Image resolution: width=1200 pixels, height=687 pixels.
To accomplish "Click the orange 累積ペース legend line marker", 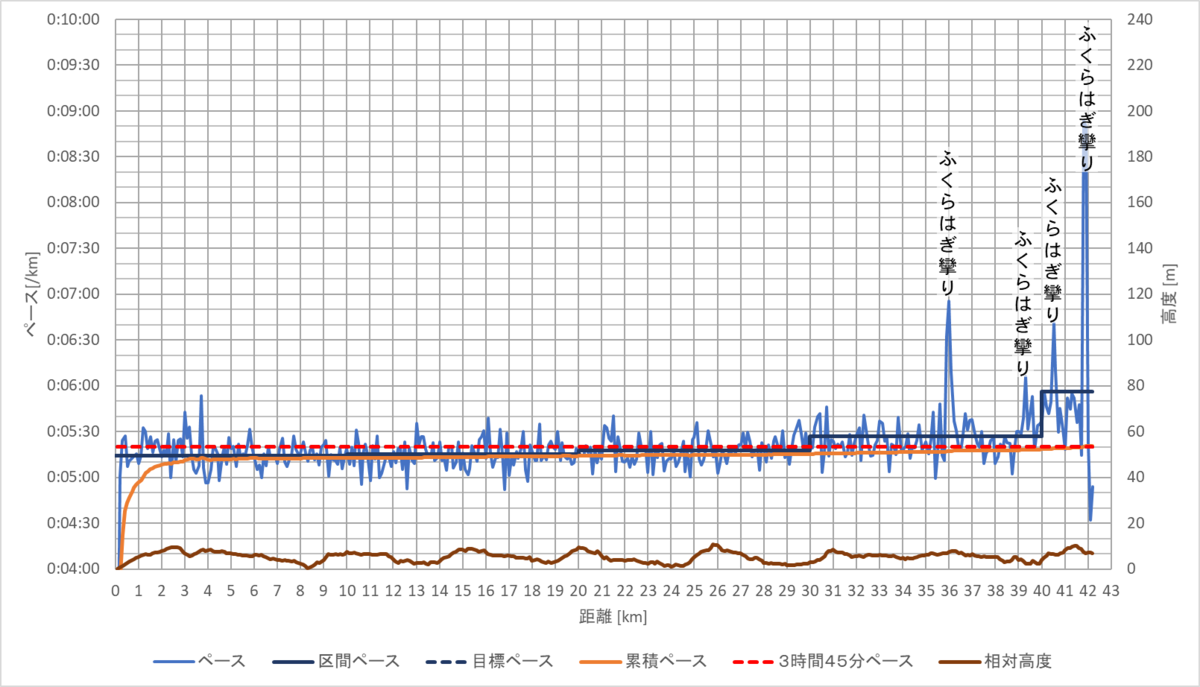I will (600, 662).
